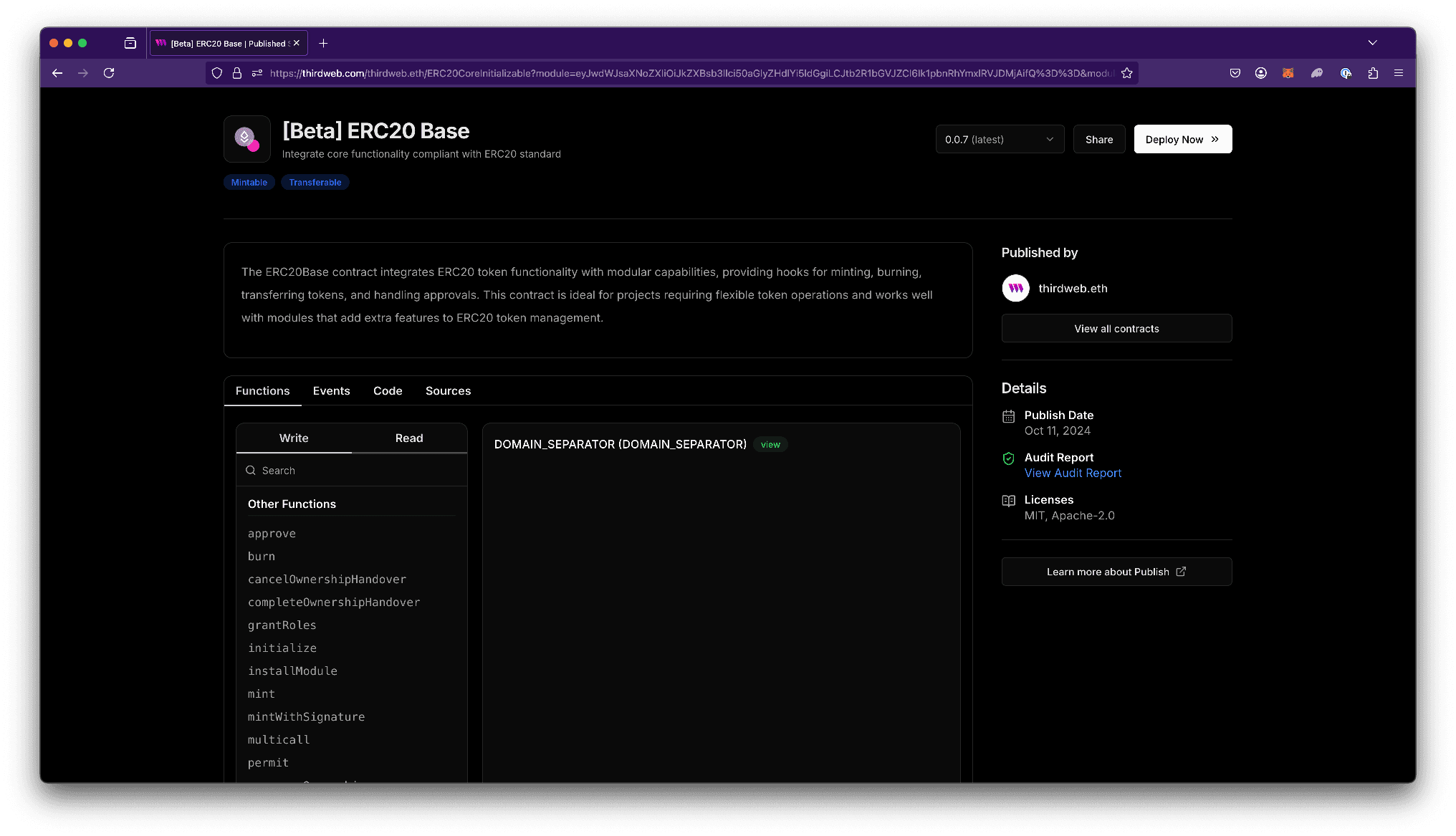Switch to the Events tab
This screenshot has height=836, width=1456.
331,391
